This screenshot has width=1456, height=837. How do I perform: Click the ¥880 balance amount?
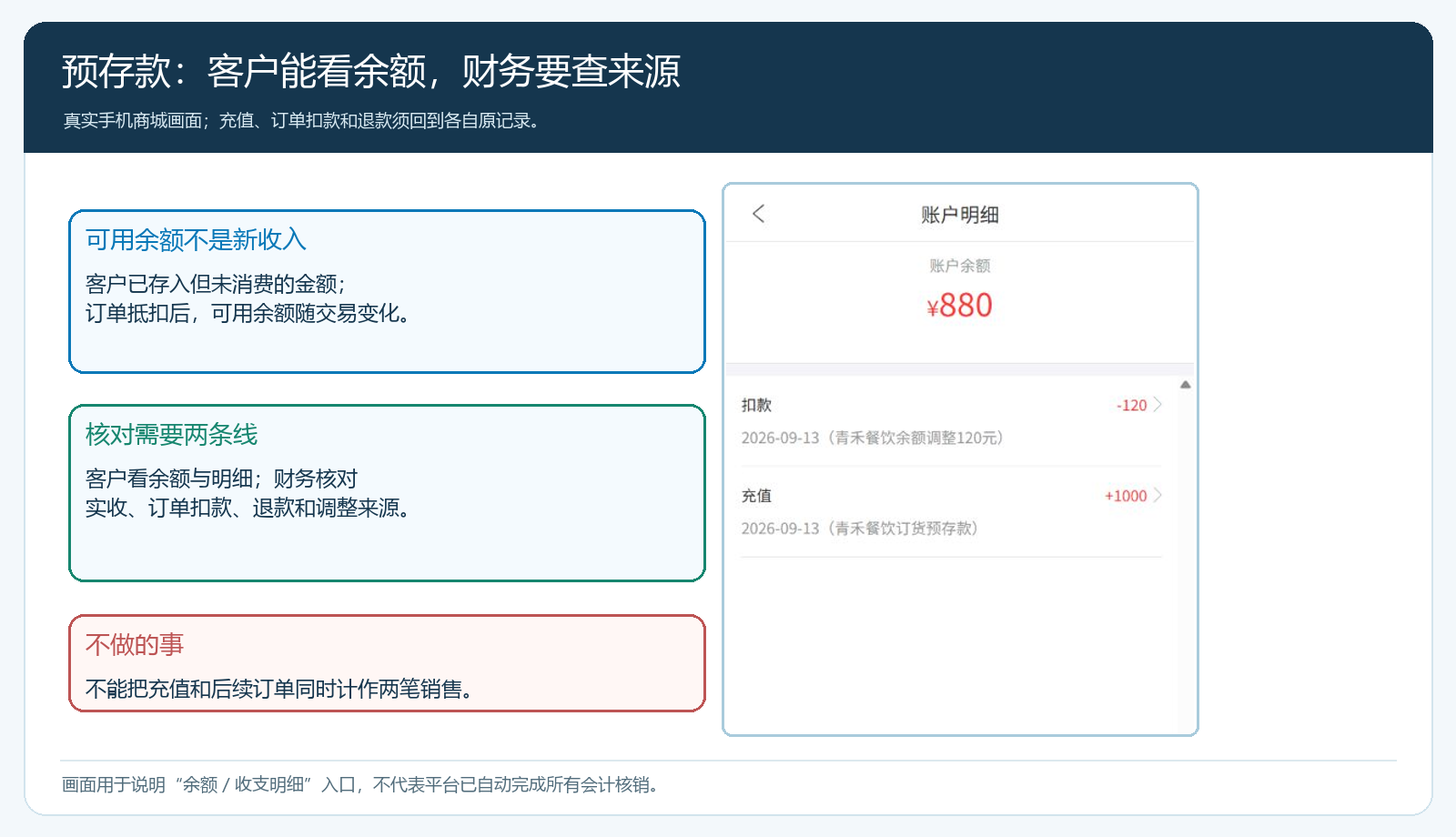tap(960, 306)
